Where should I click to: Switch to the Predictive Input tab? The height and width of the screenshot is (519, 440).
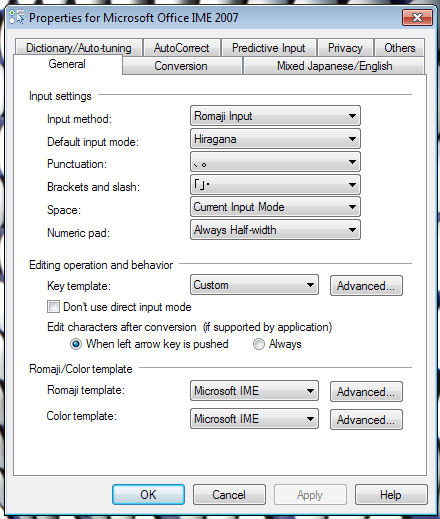pyautogui.click(x=269, y=48)
